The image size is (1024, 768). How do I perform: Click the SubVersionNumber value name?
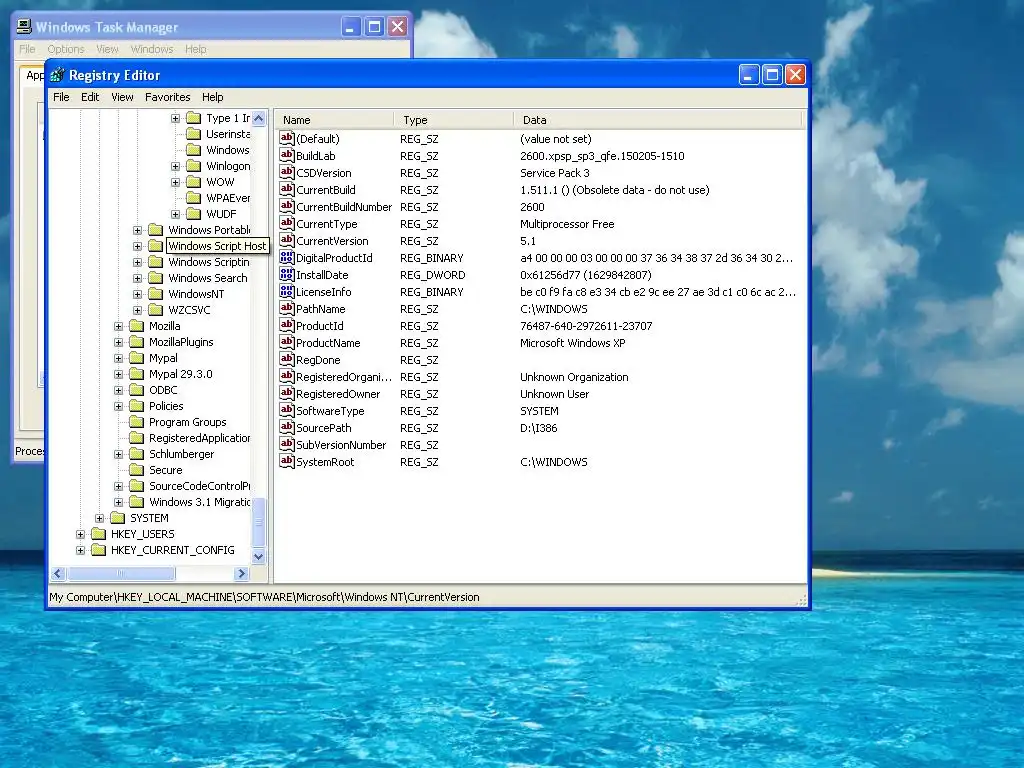pyautogui.click(x=341, y=445)
